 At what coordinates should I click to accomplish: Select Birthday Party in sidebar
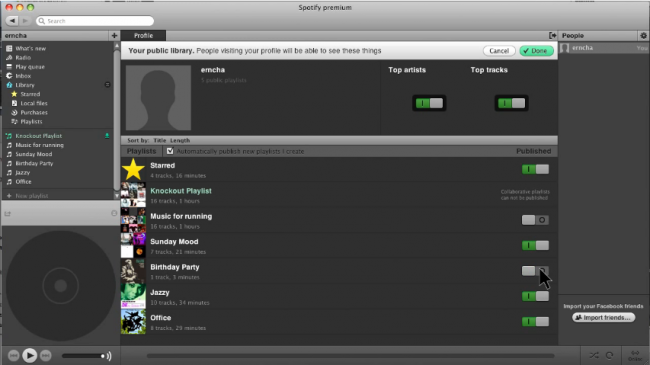pos(34,163)
